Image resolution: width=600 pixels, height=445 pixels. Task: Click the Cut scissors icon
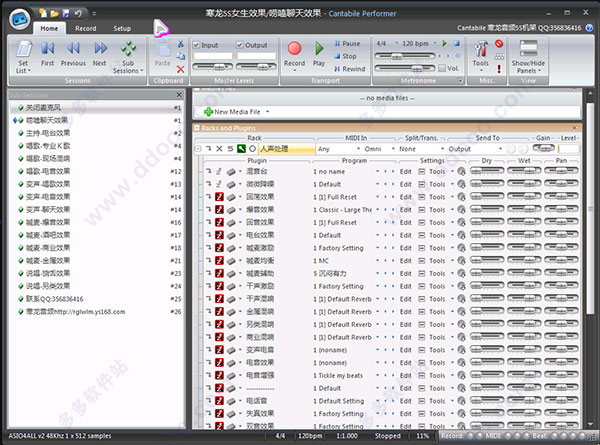(x=181, y=44)
